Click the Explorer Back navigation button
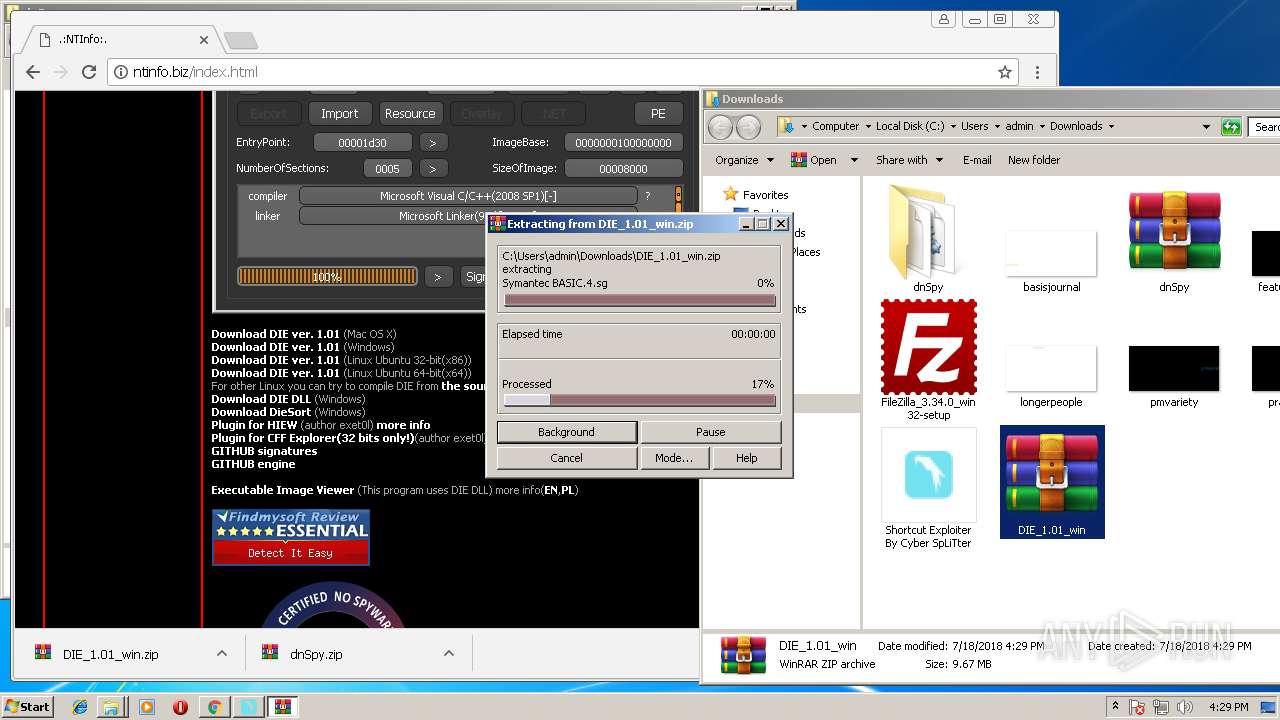Screen dimensions: 1280x720 (720, 127)
